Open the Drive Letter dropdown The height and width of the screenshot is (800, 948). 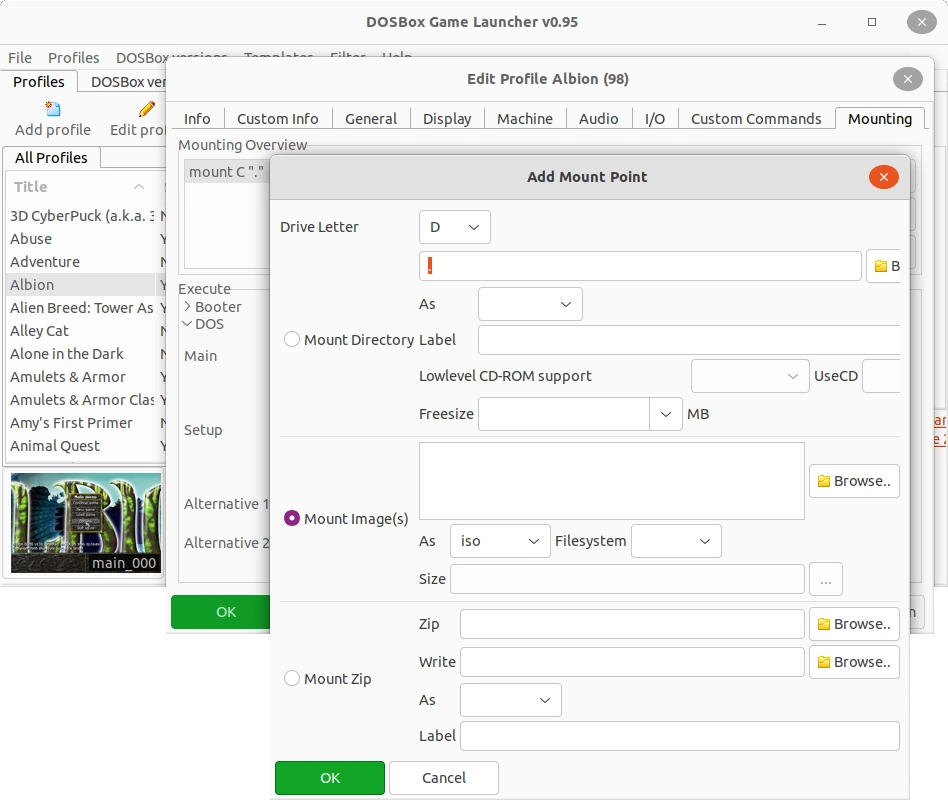pyautogui.click(x=454, y=227)
